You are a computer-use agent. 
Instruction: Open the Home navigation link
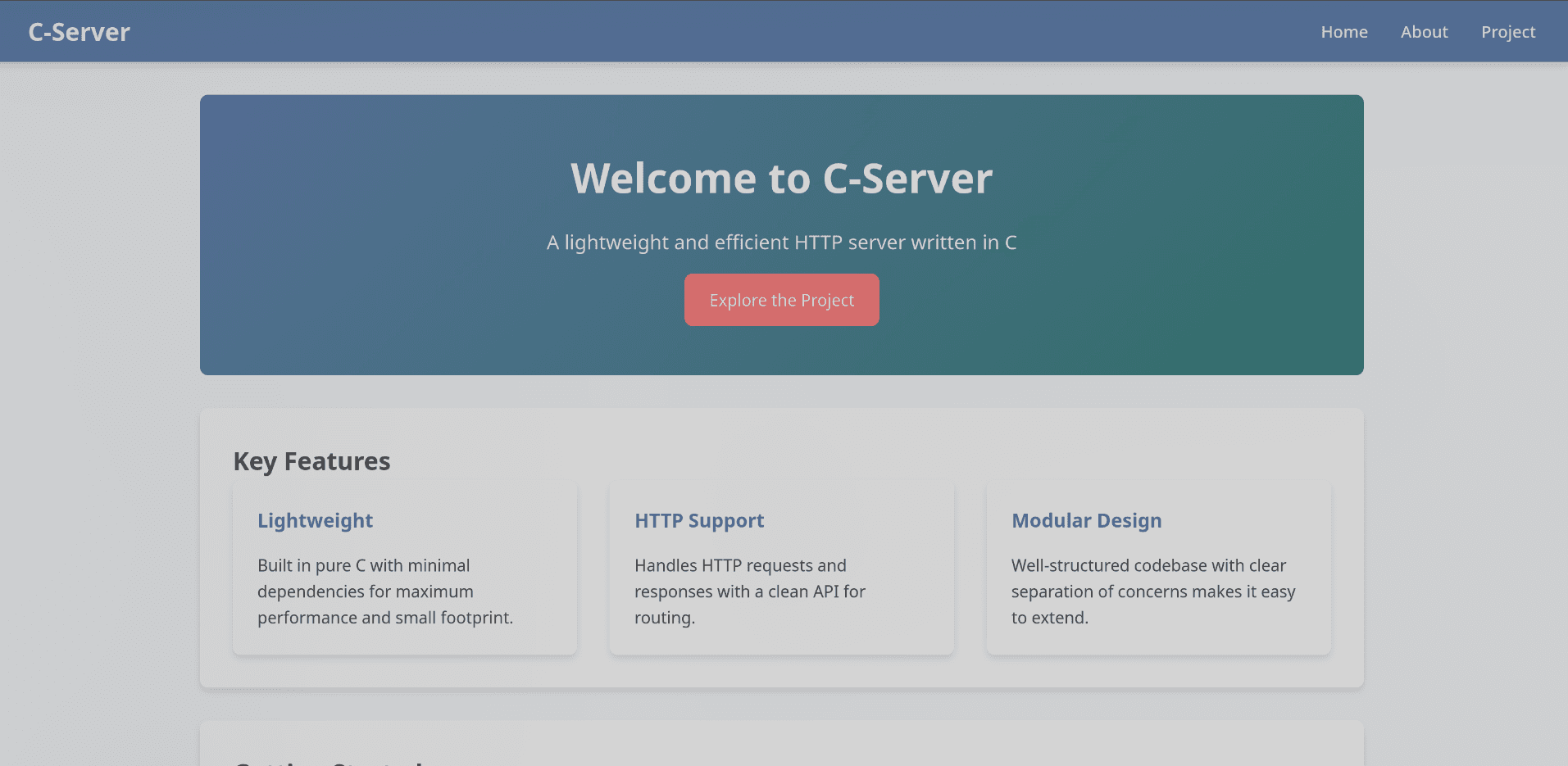tap(1343, 31)
